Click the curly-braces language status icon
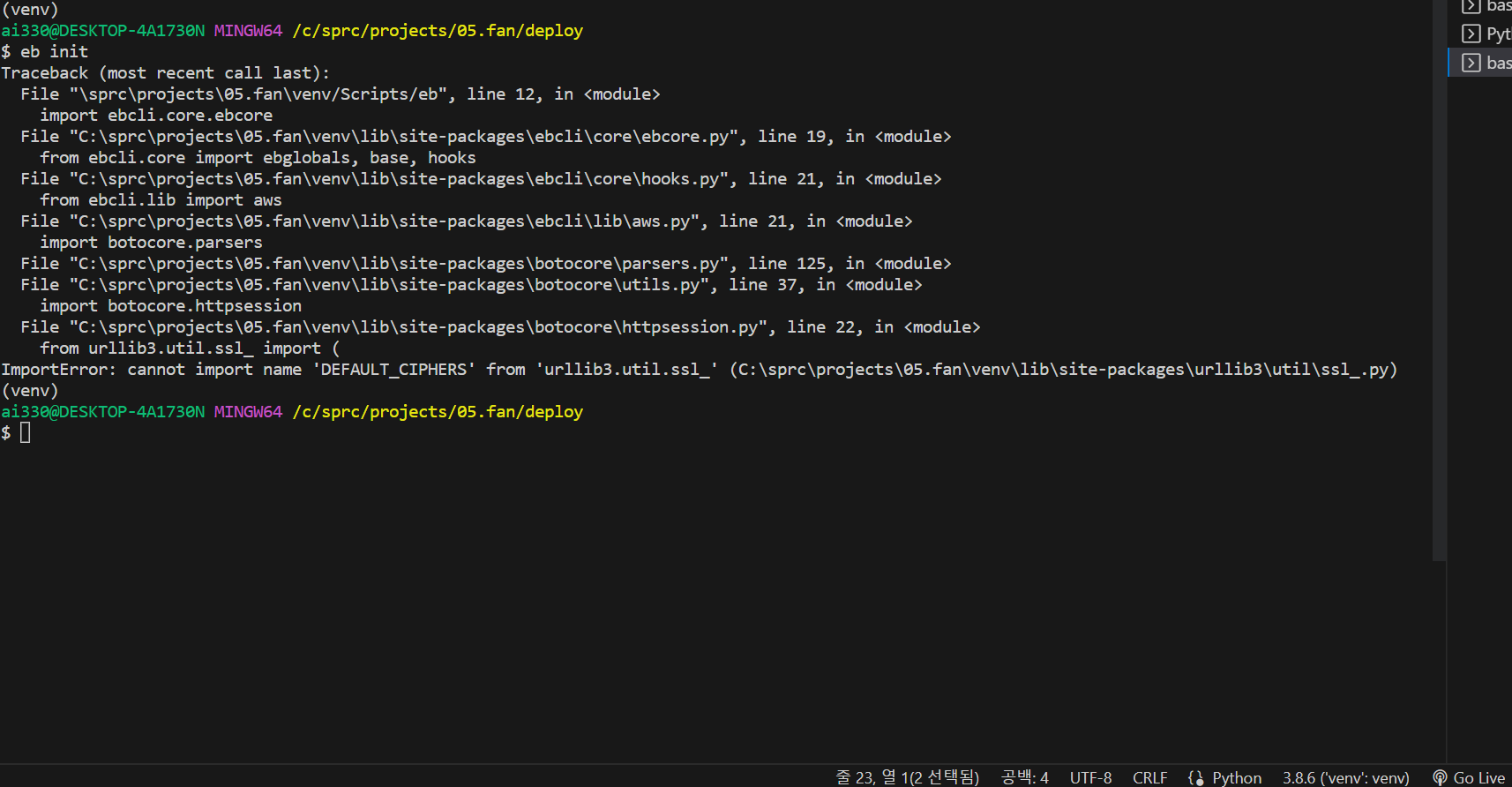 (1195, 777)
